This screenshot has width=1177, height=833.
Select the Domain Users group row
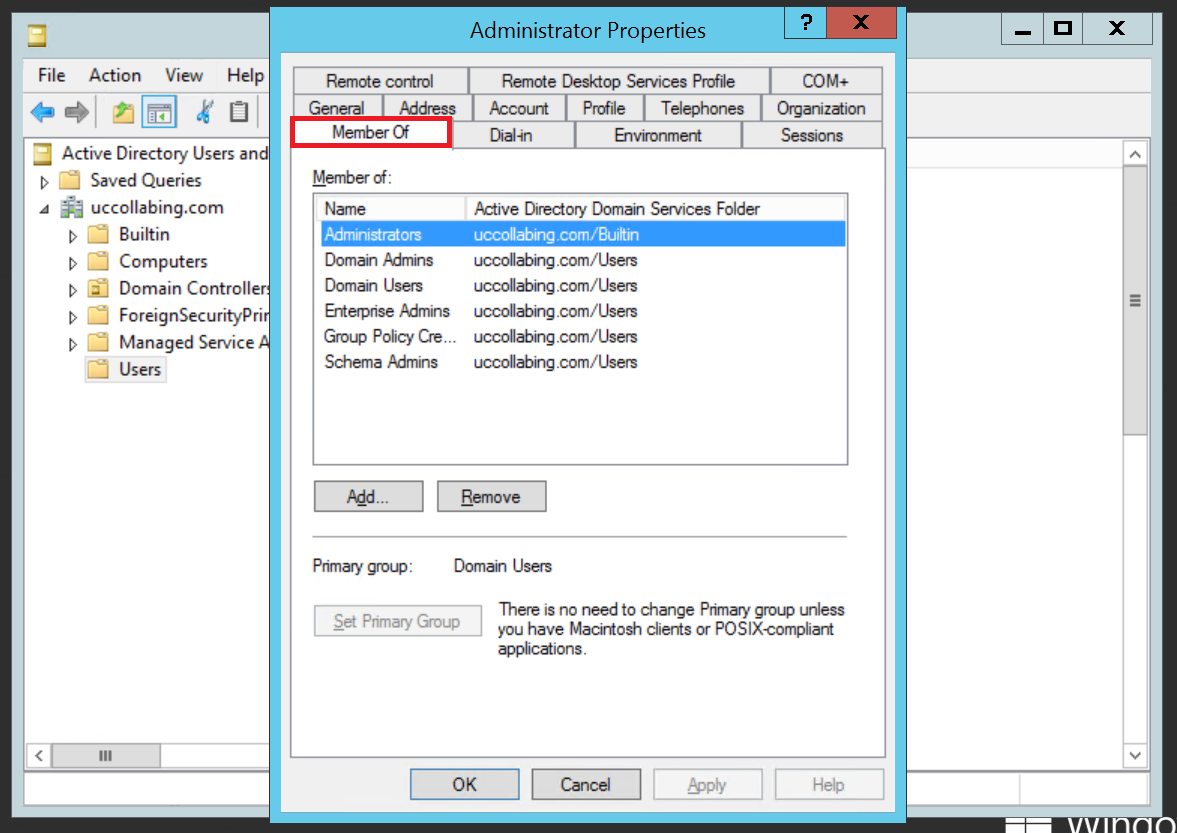582,285
